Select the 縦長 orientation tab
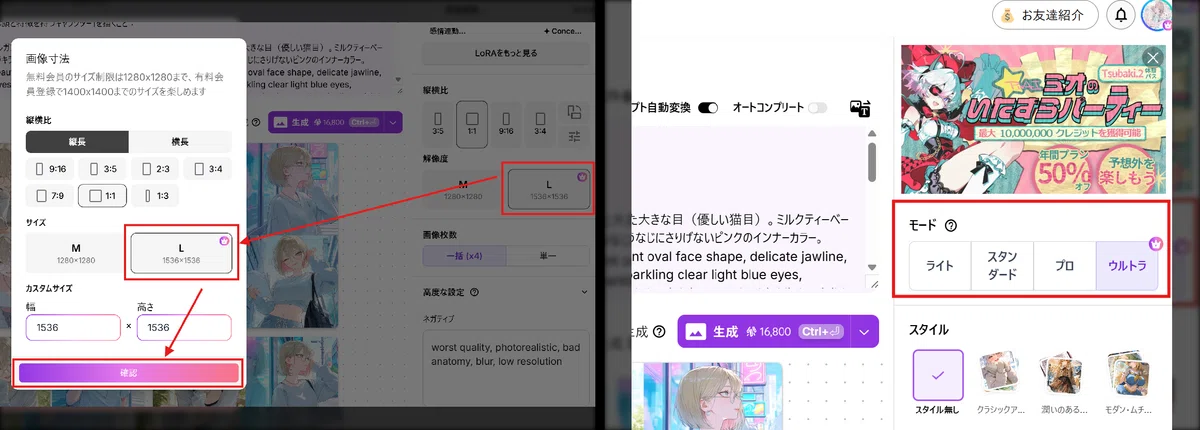This screenshot has height=430, width=1200. coord(77,142)
